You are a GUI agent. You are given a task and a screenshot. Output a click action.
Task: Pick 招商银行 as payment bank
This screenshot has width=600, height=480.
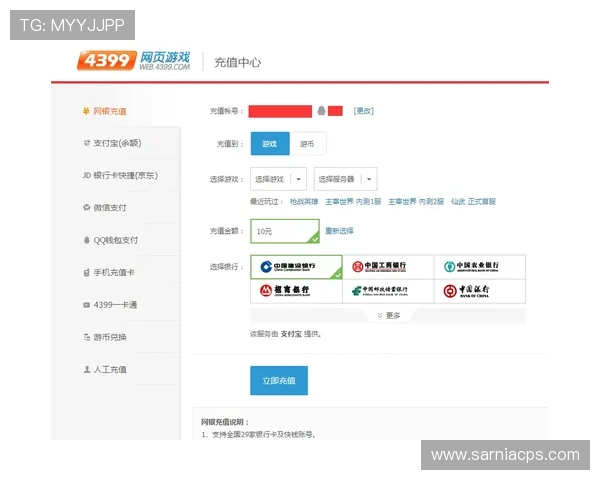[x=292, y=291]
